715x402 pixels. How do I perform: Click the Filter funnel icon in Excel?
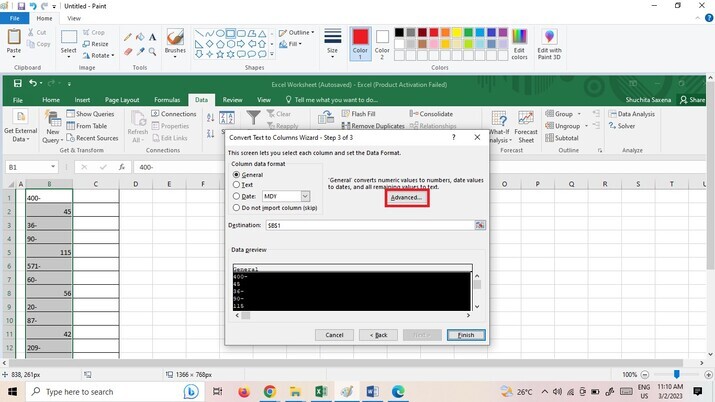coord(253,118)
